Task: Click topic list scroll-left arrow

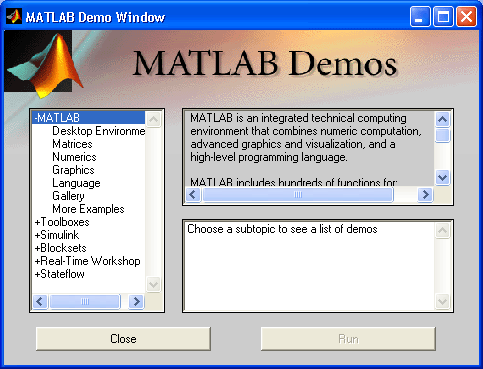Action: click(x=40, y=302)
